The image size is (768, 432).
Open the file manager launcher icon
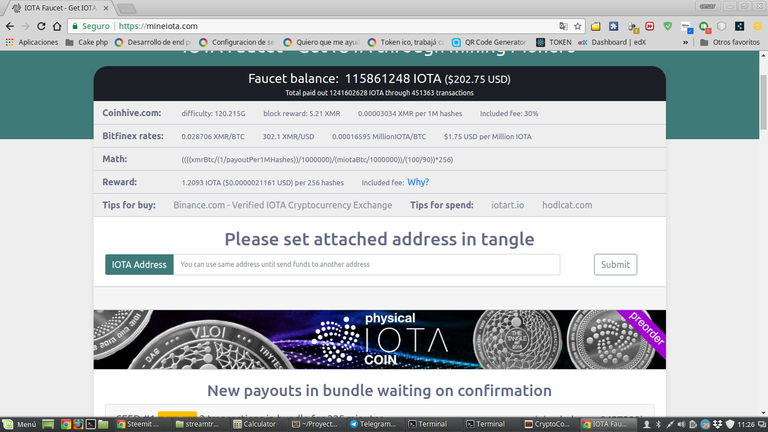click(103, 424)
